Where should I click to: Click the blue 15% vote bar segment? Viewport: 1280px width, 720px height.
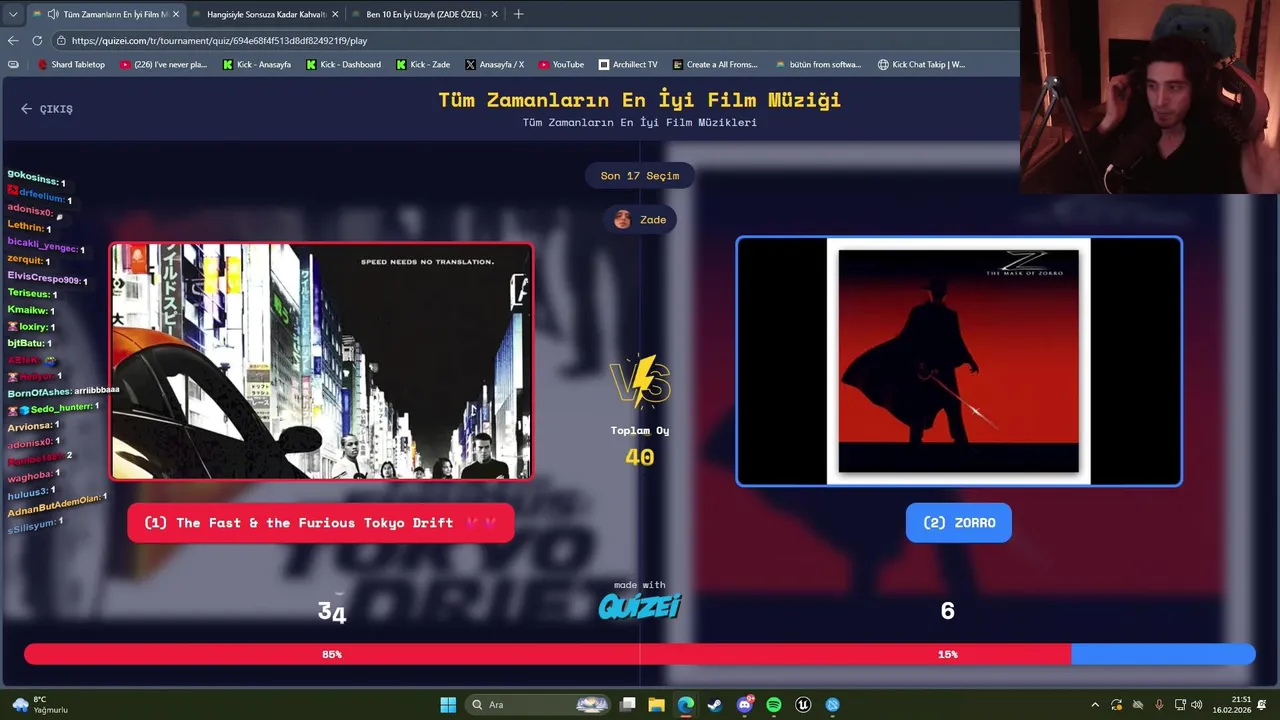tap(1163, 654)
